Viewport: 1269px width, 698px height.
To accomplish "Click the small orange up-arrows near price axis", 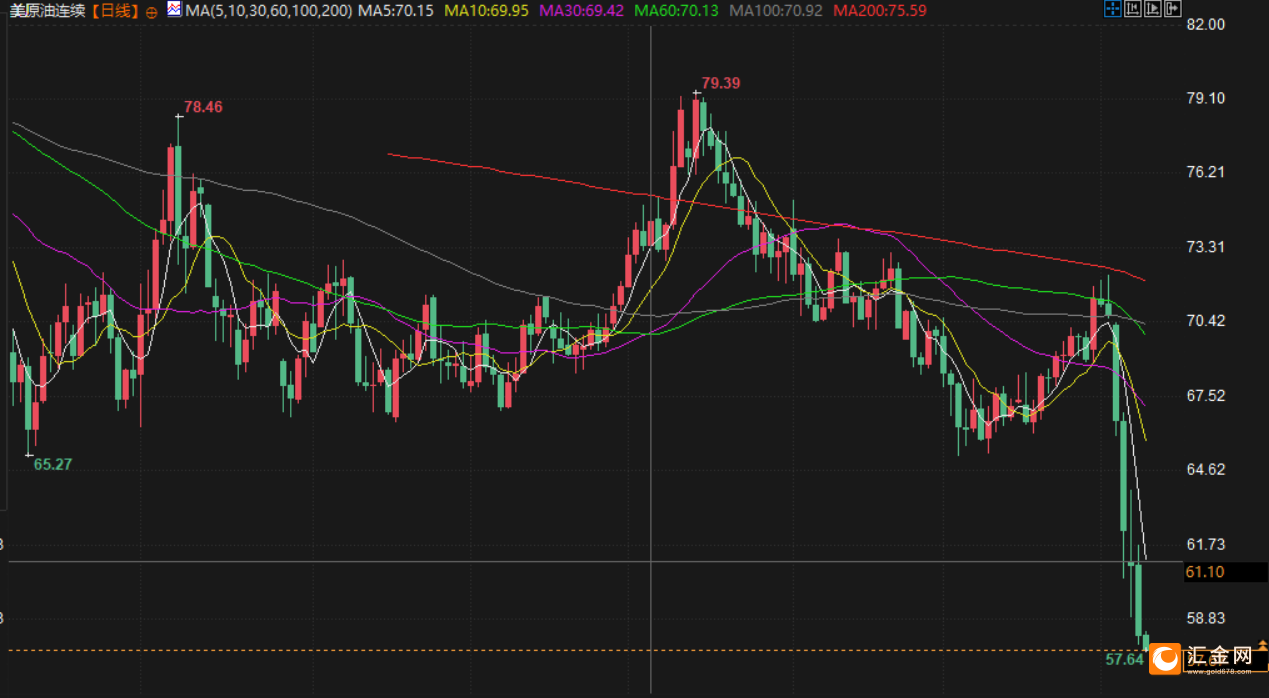I will point(1262,647).
